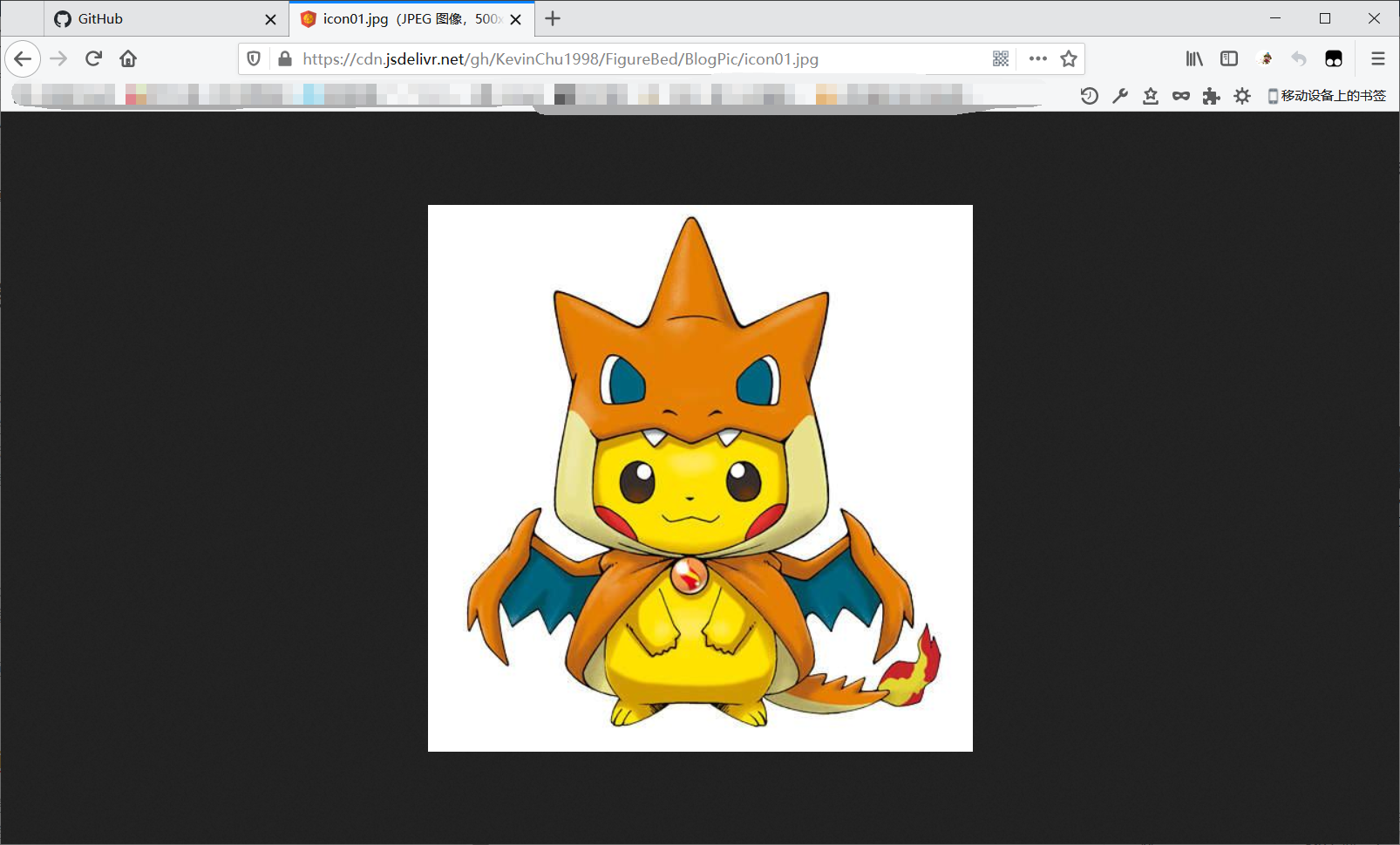Reload the current page
The width and height of the screenshot is (1400, 845).
click(93, 59)
